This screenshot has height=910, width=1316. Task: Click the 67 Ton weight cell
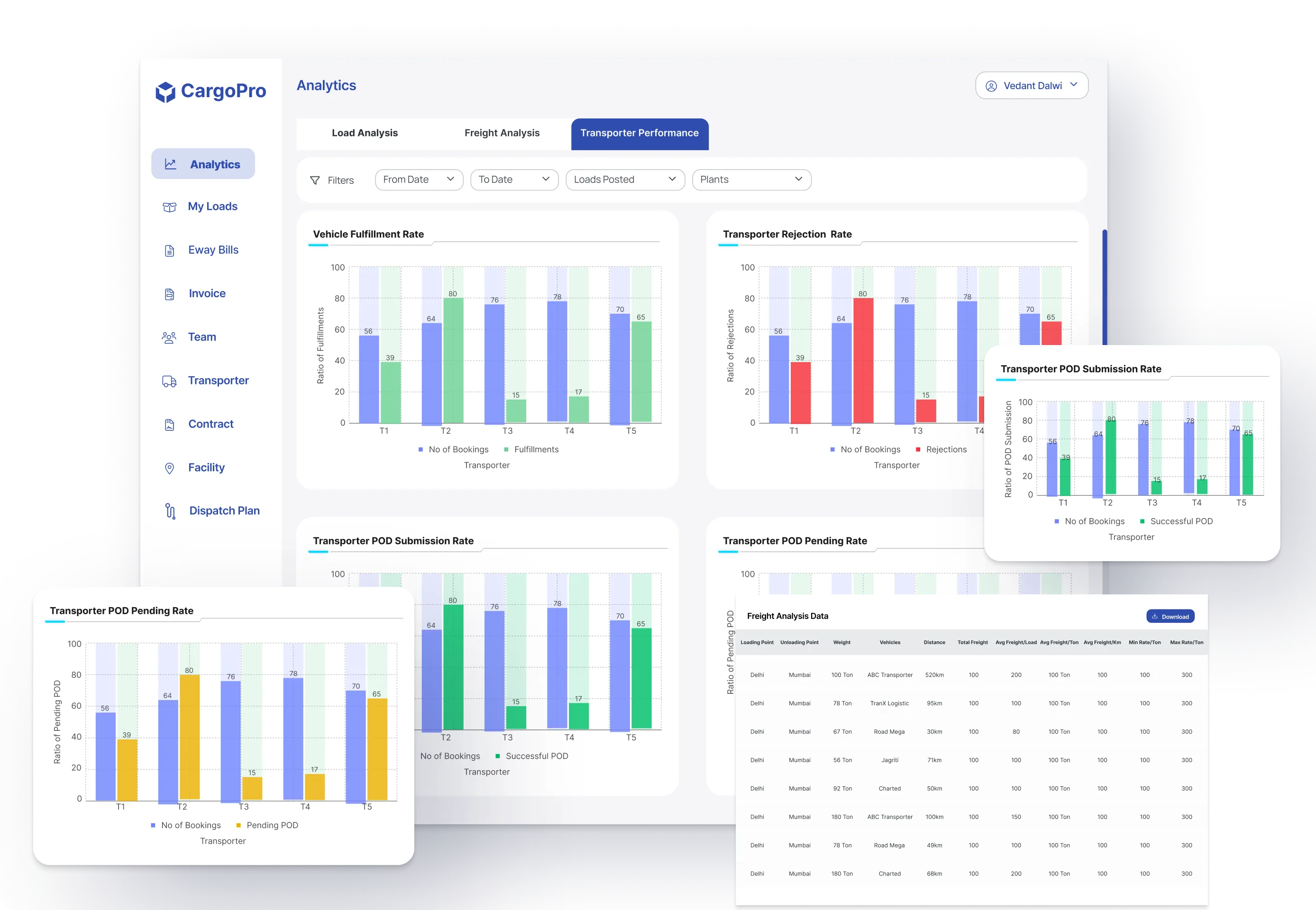pos(842,732)
